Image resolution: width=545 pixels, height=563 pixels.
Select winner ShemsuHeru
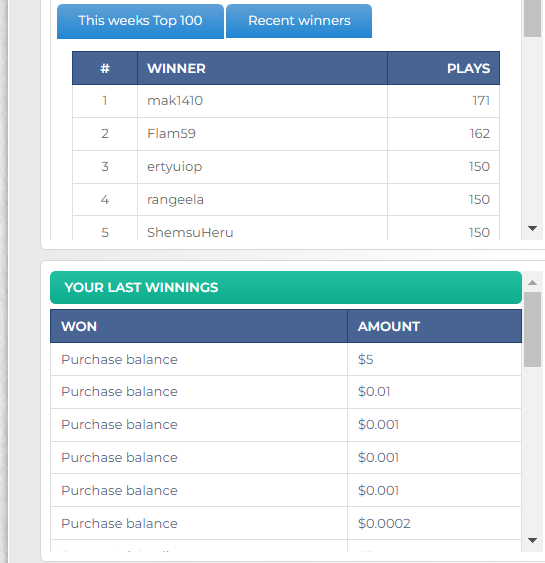coord(190,233)
